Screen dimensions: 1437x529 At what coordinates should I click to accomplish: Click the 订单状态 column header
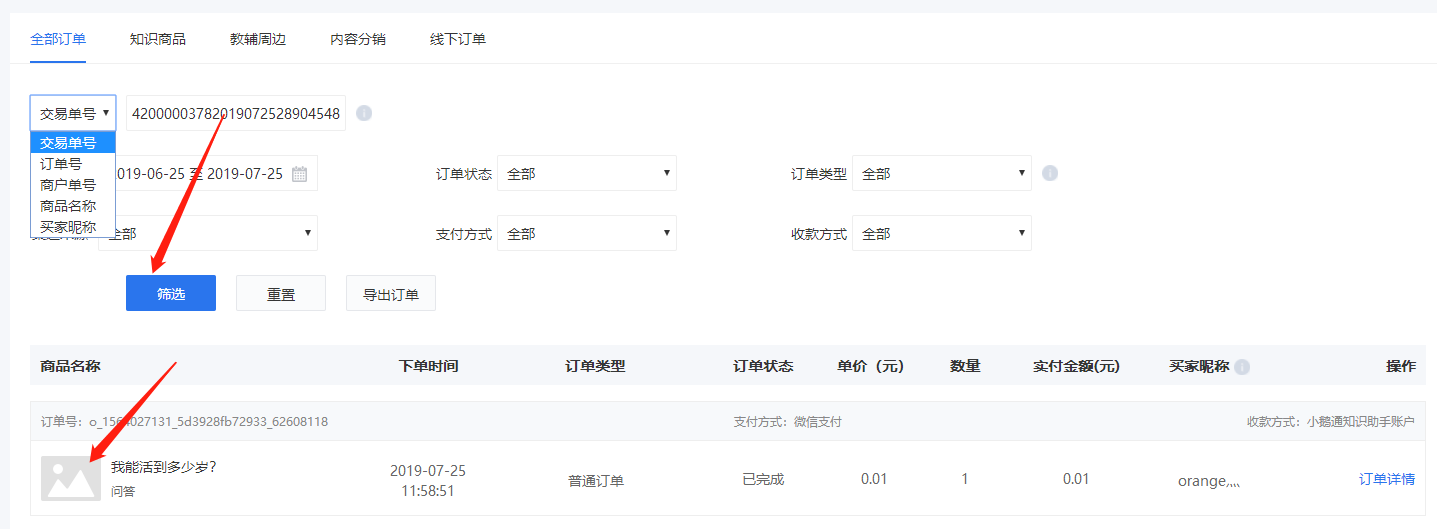click(x=763, y=366)
